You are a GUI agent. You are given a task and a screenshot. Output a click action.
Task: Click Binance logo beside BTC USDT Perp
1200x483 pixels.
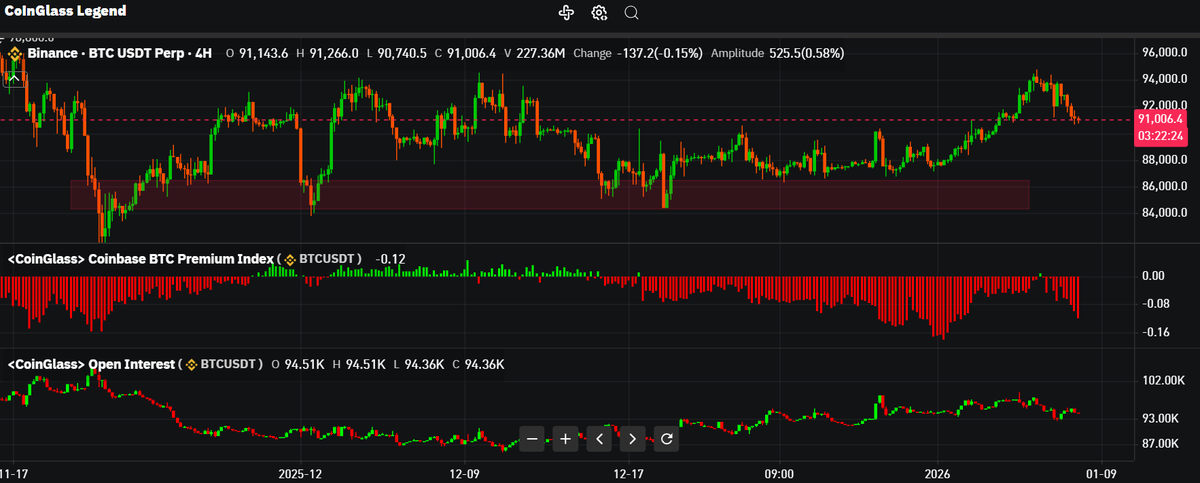pos(15,53)
